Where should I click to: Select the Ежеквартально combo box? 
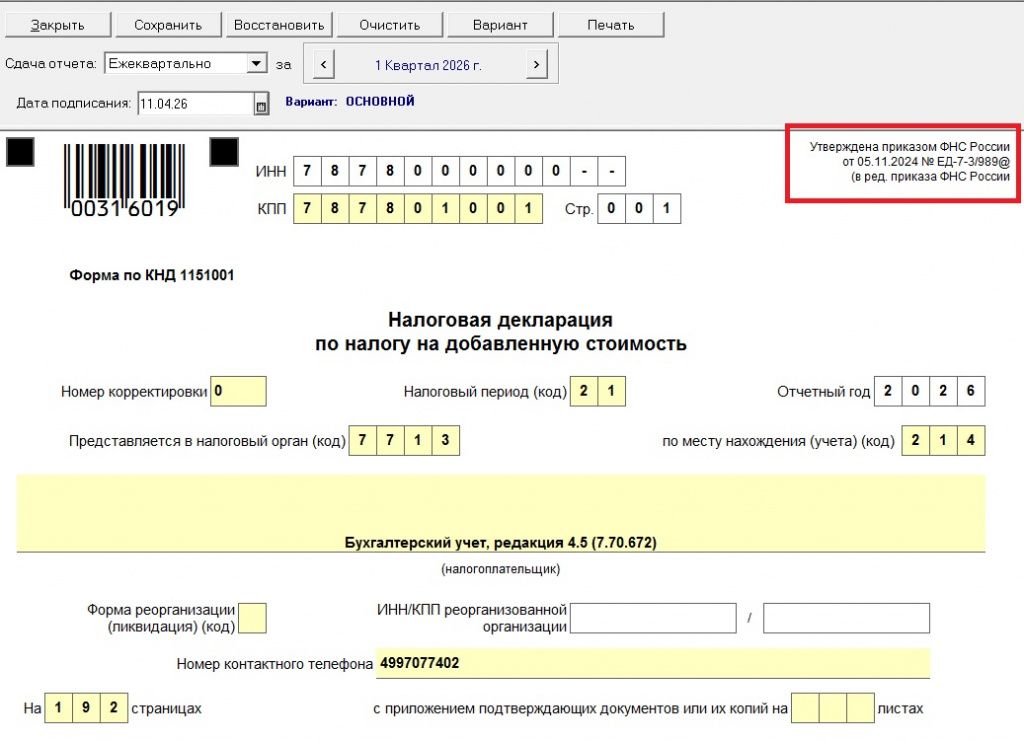[x=186, y=63]
